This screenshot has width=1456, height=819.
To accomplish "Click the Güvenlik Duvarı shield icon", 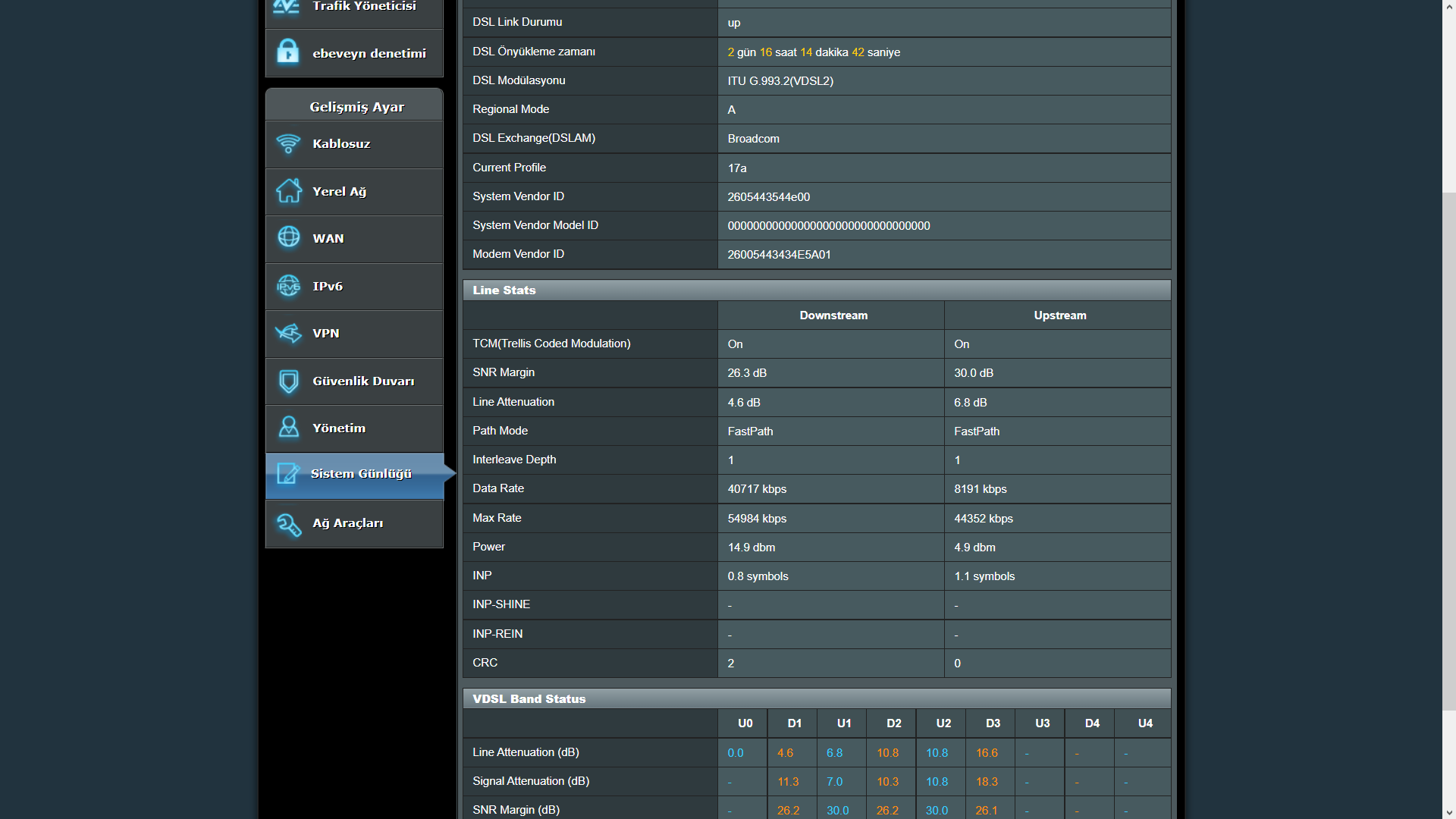I will coord(288,381).
